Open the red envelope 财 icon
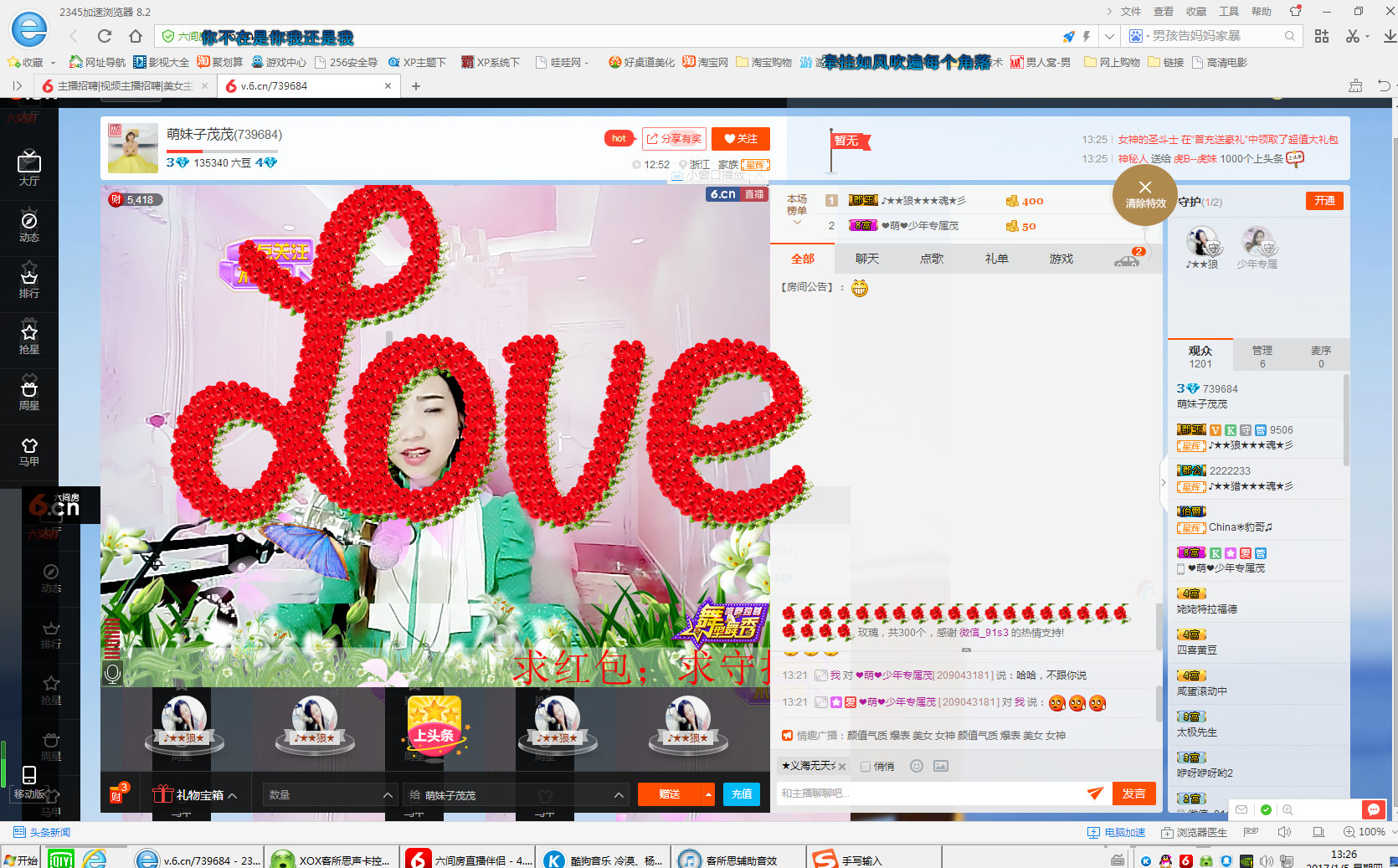 click(116, 794)
